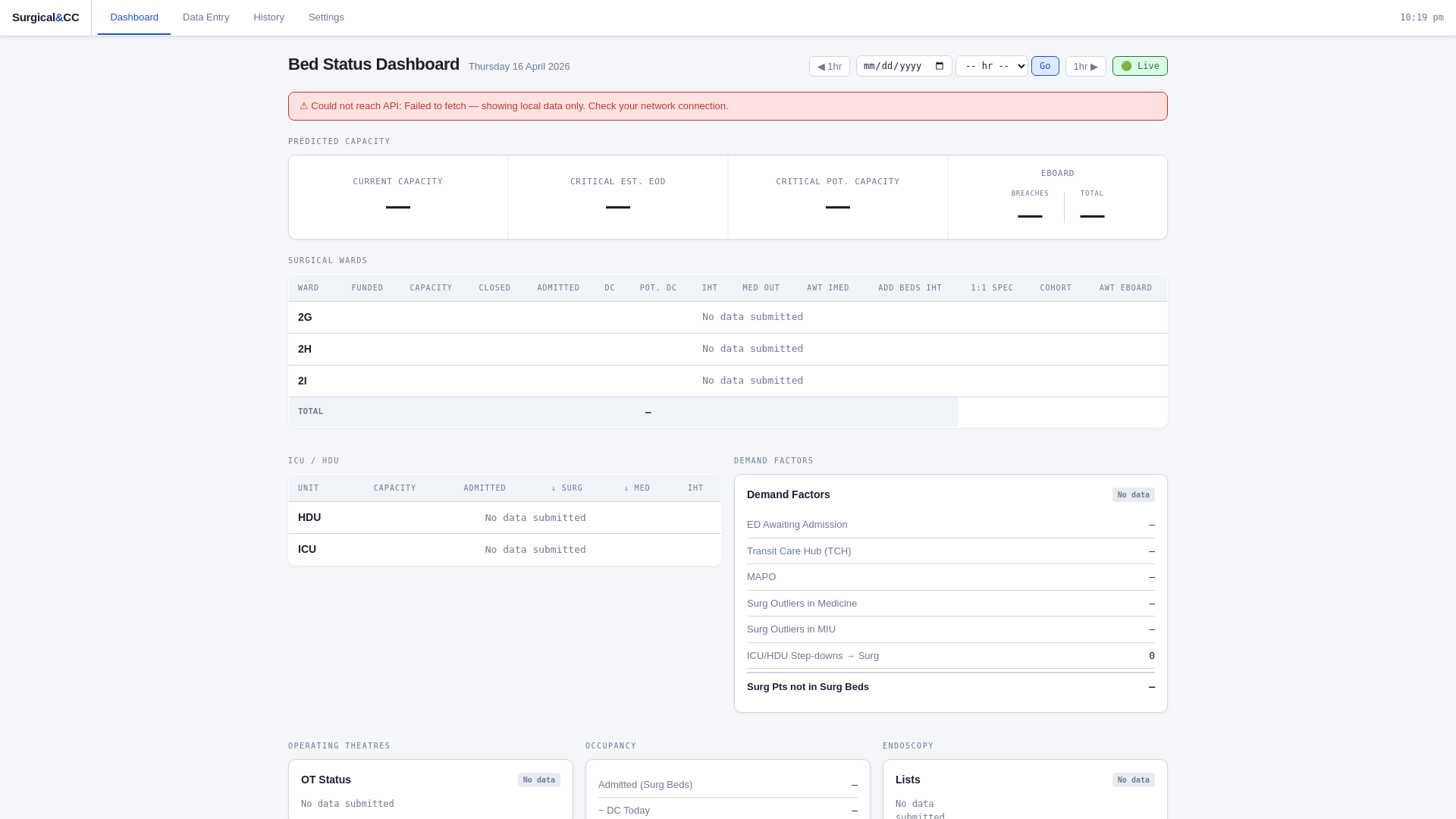Click Surg Outliers in MIU row

click(951, 629)
